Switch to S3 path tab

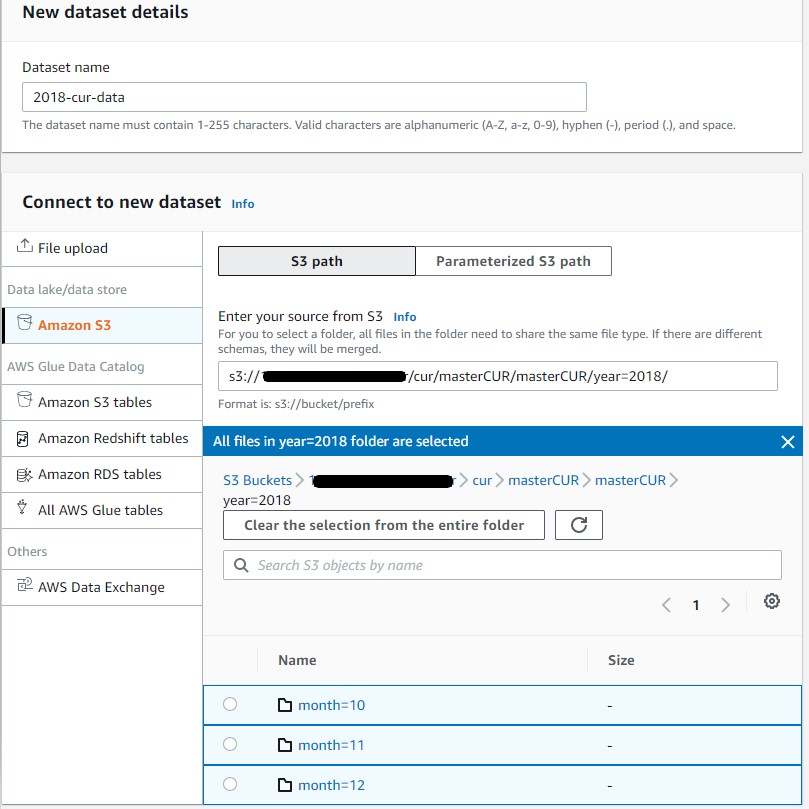coord(317,261)
